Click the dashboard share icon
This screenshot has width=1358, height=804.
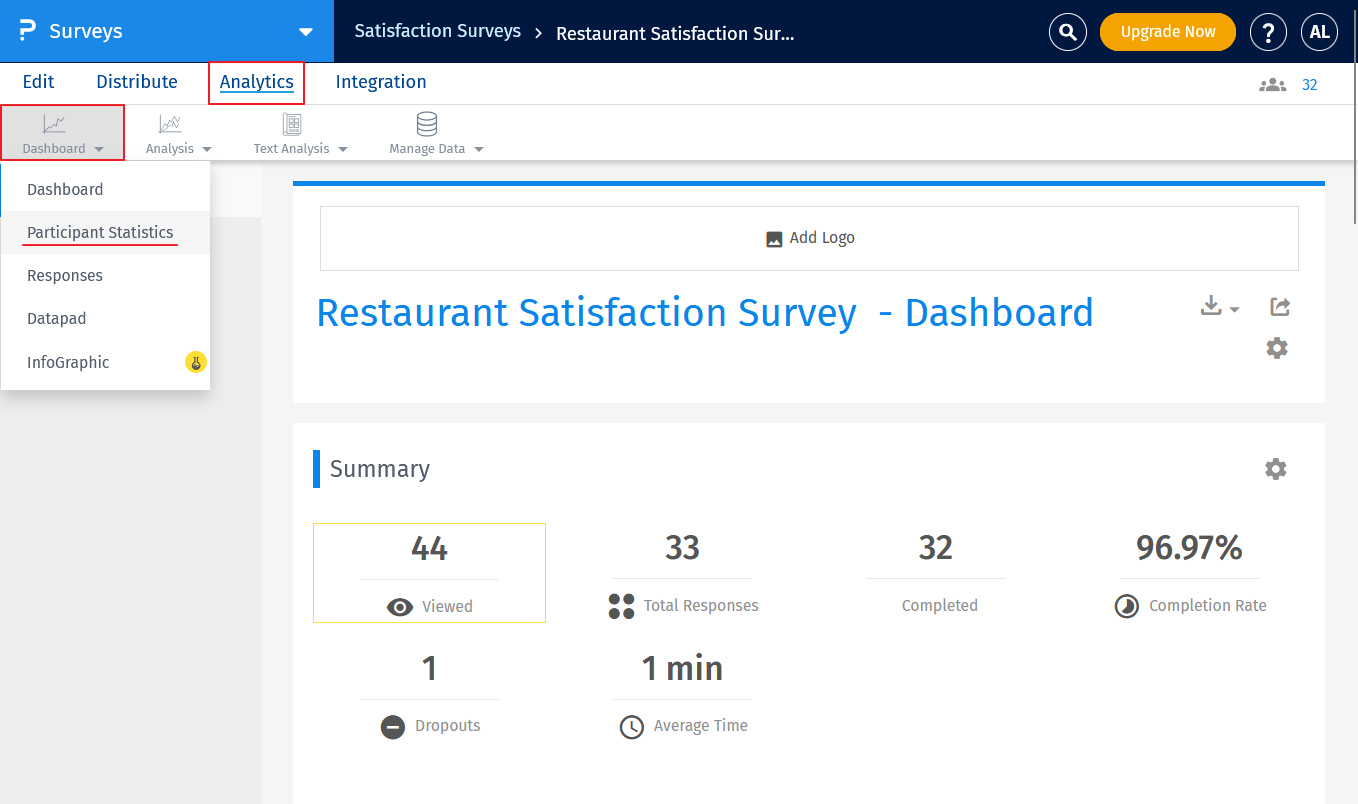click(1280, 307)
